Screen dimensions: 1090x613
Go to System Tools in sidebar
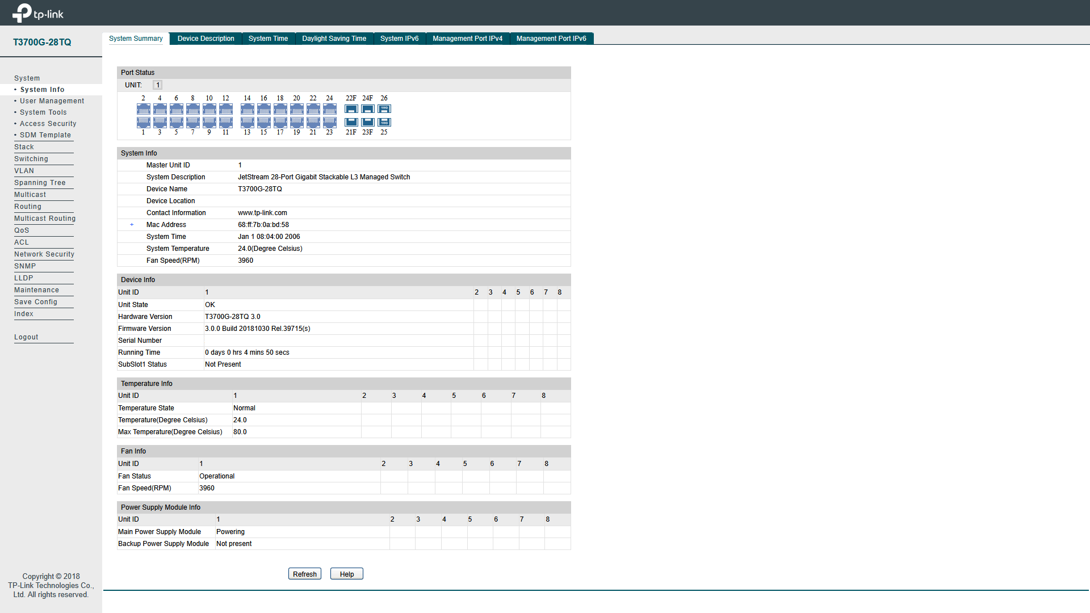43,112
